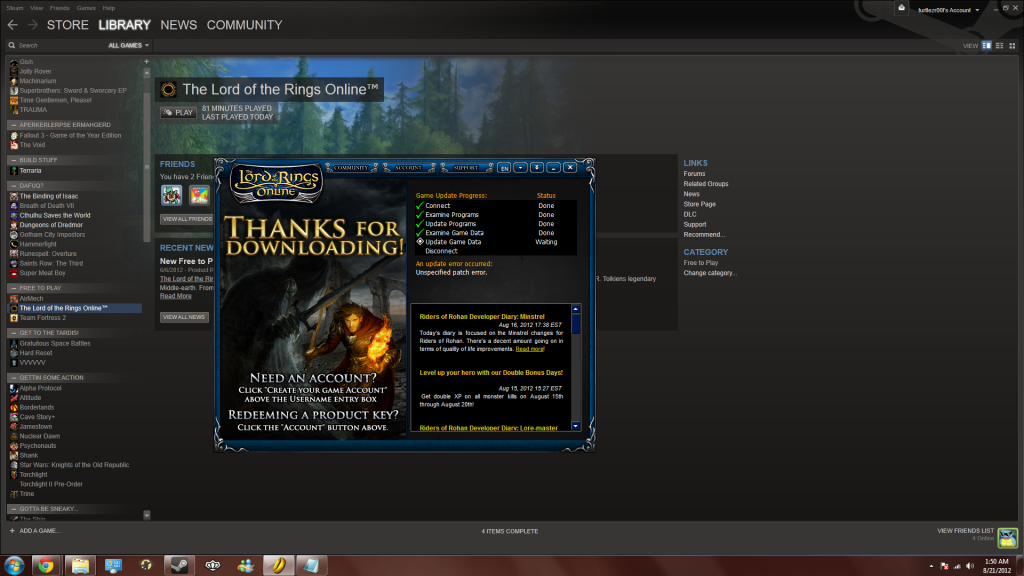Switch library to details view
The image size is (1024, 576).
986,46
